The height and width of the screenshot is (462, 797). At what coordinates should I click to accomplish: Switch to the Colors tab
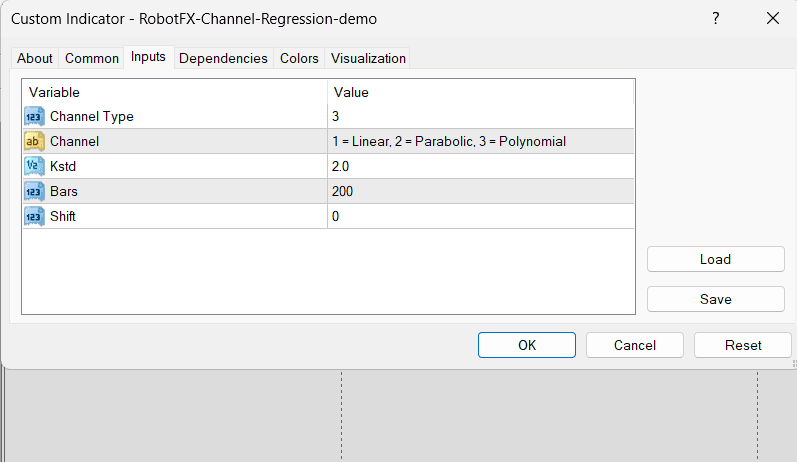(x=299, y=58)
